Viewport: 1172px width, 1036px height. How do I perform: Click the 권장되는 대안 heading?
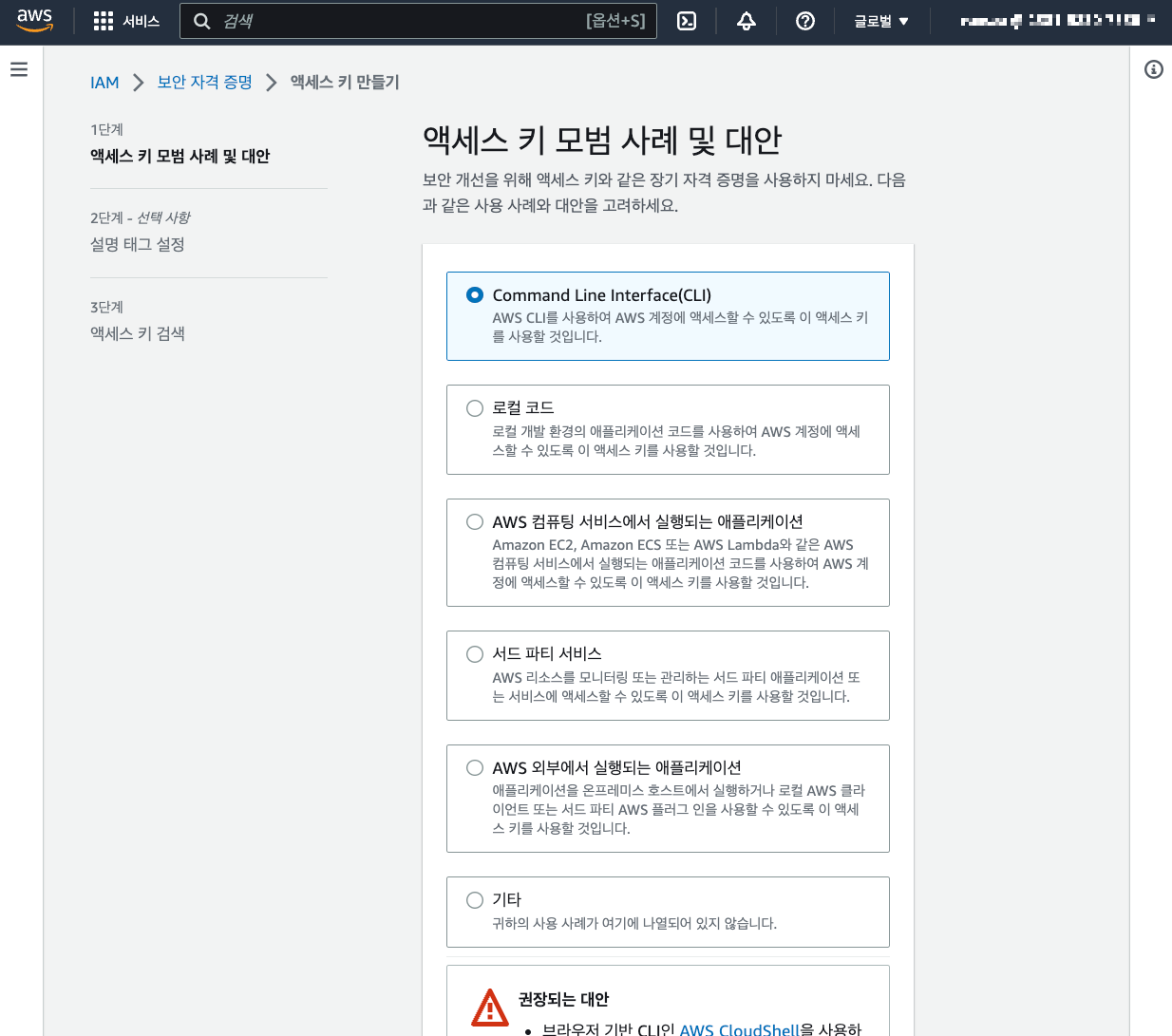tap(563, 999)
